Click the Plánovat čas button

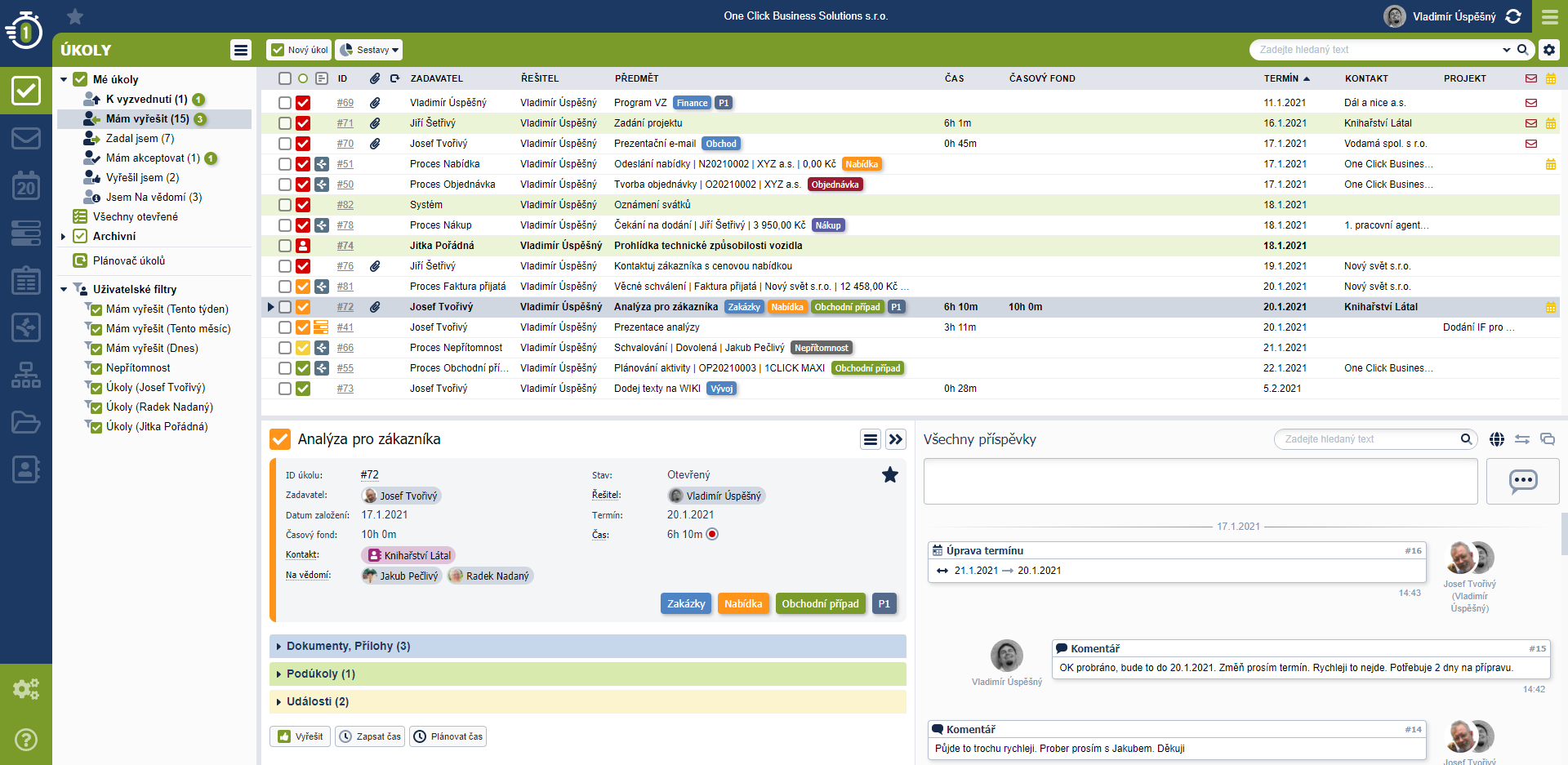click(448, 736)
